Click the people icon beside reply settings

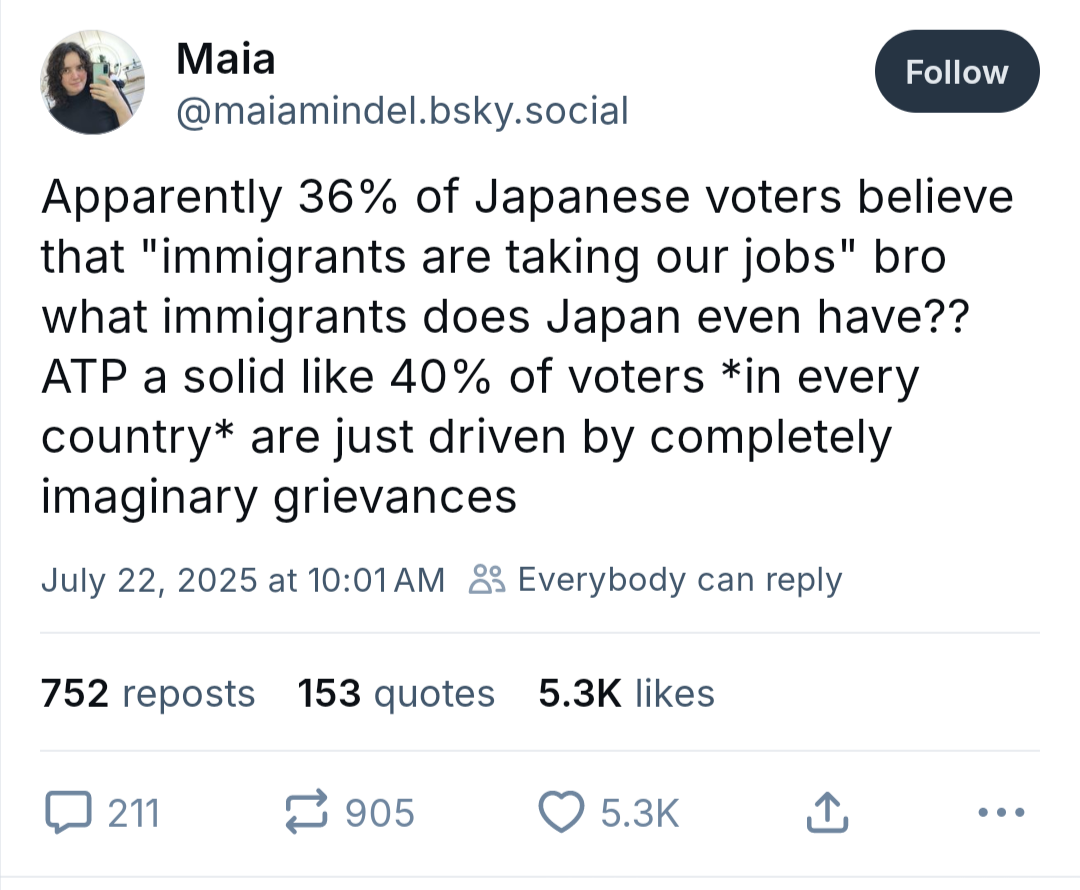pos(487,579)
